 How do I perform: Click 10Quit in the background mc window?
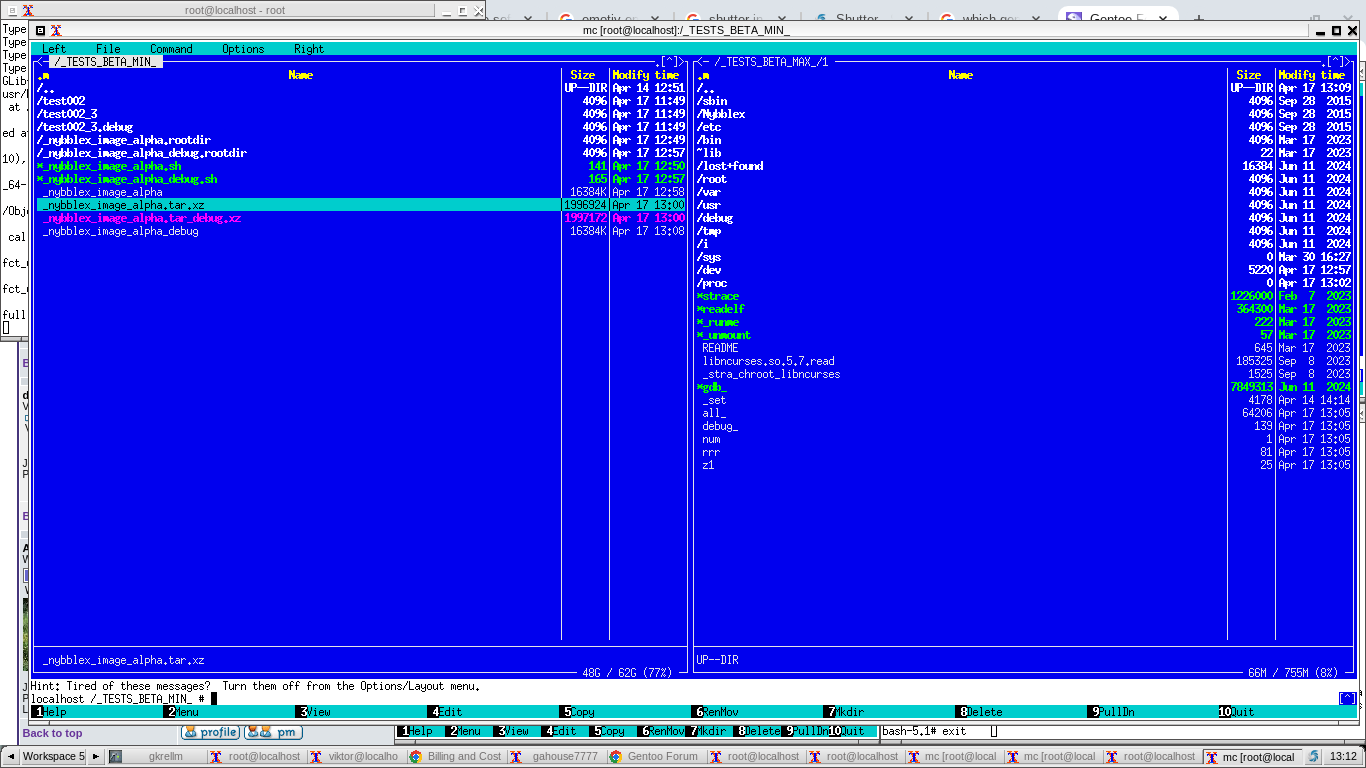tap(847, 731)
